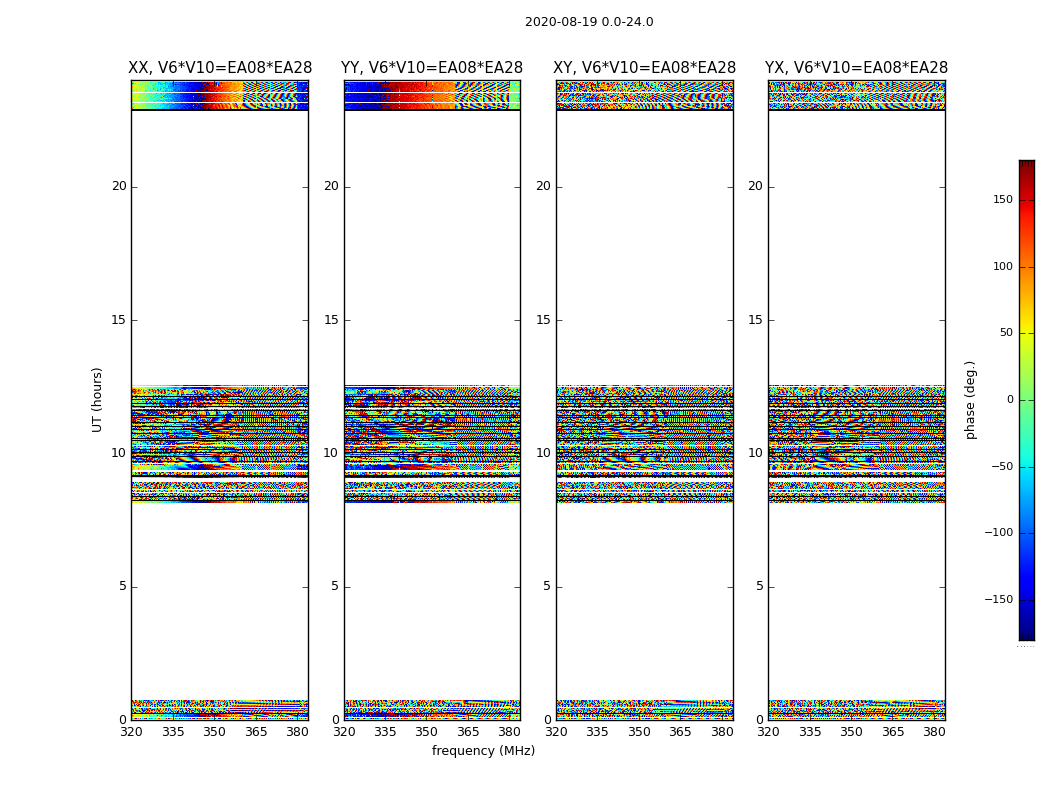Click the 365 MHz tick under XY panel
1050x800 pixels.
click(x=680, y=732)
